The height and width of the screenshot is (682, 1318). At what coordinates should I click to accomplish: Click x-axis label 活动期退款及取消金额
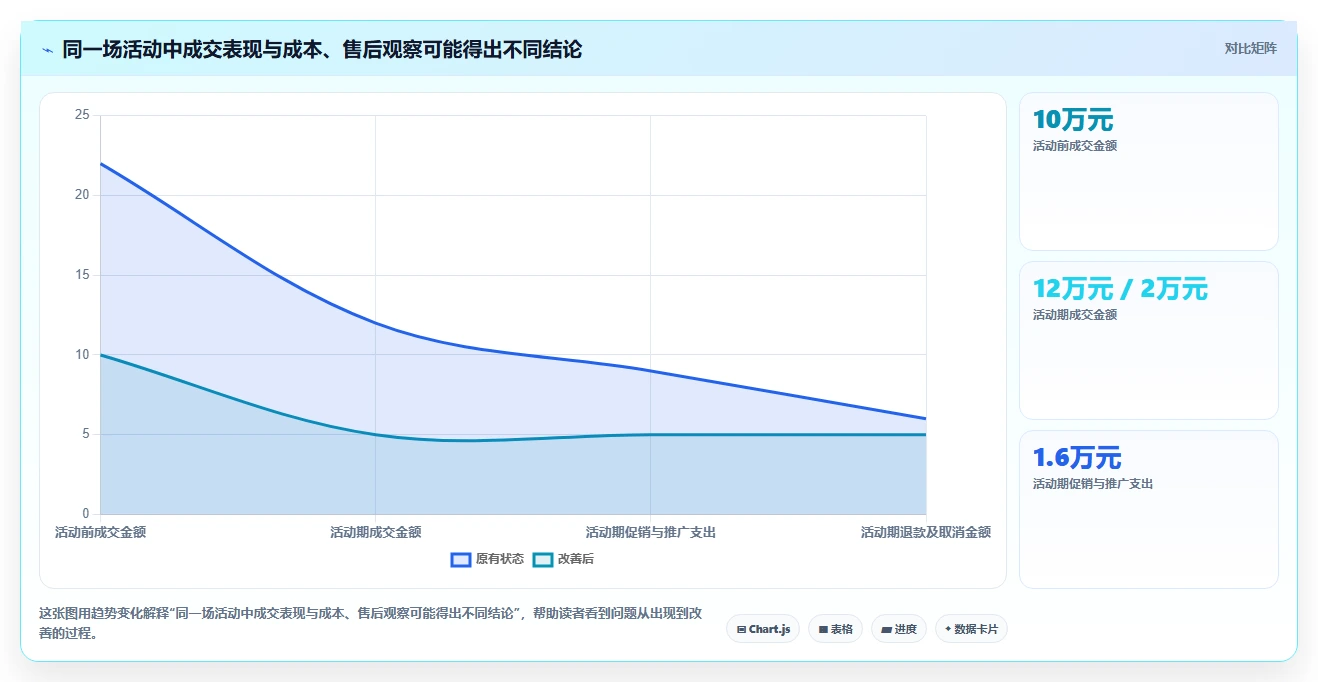coord(926,533)
